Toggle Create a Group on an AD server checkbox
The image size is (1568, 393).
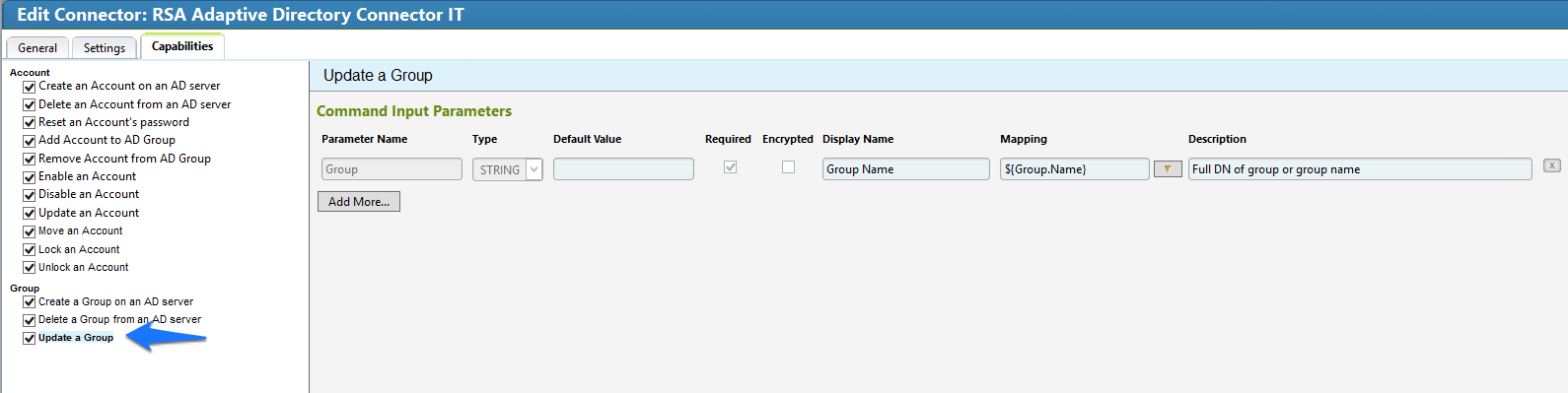tap(30, 302)
